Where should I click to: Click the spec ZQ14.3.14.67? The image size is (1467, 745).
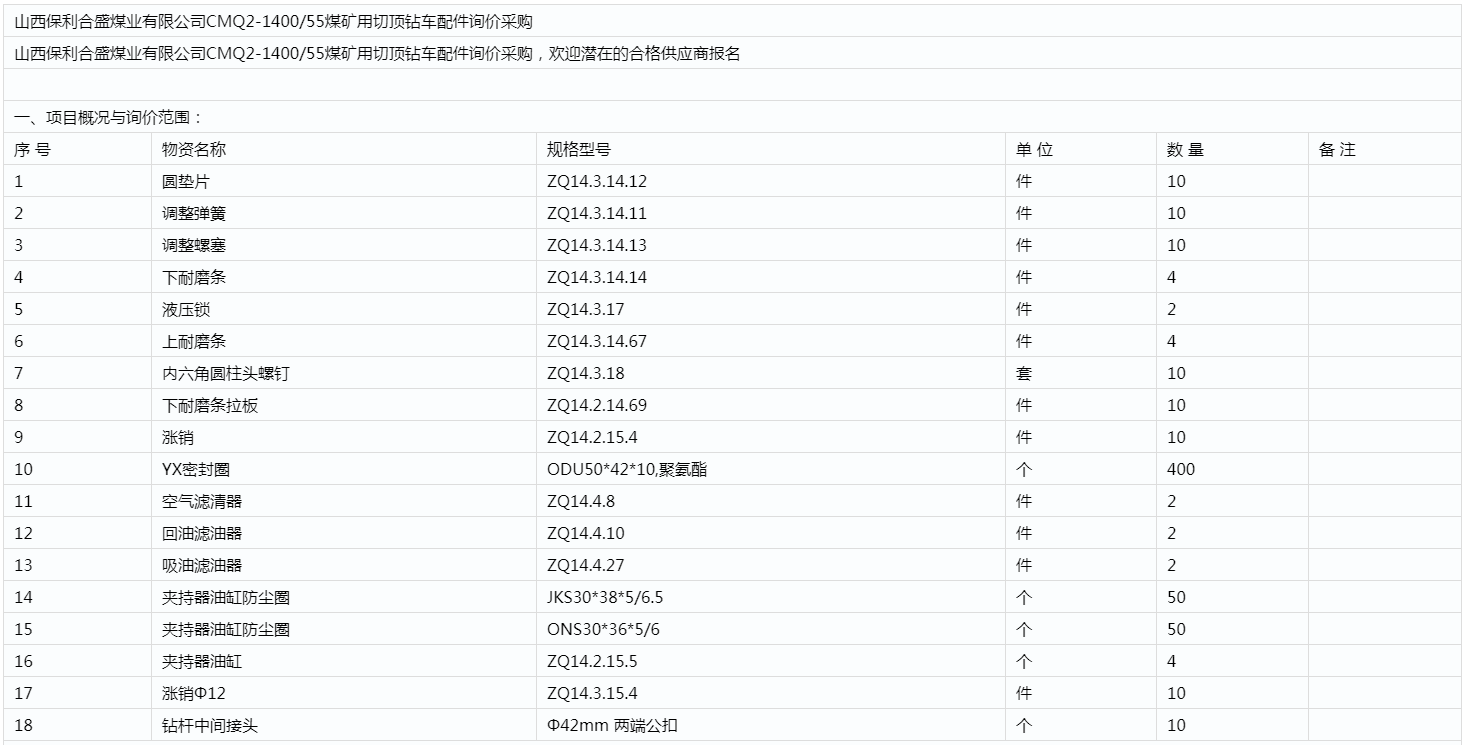tap(597, 342)
